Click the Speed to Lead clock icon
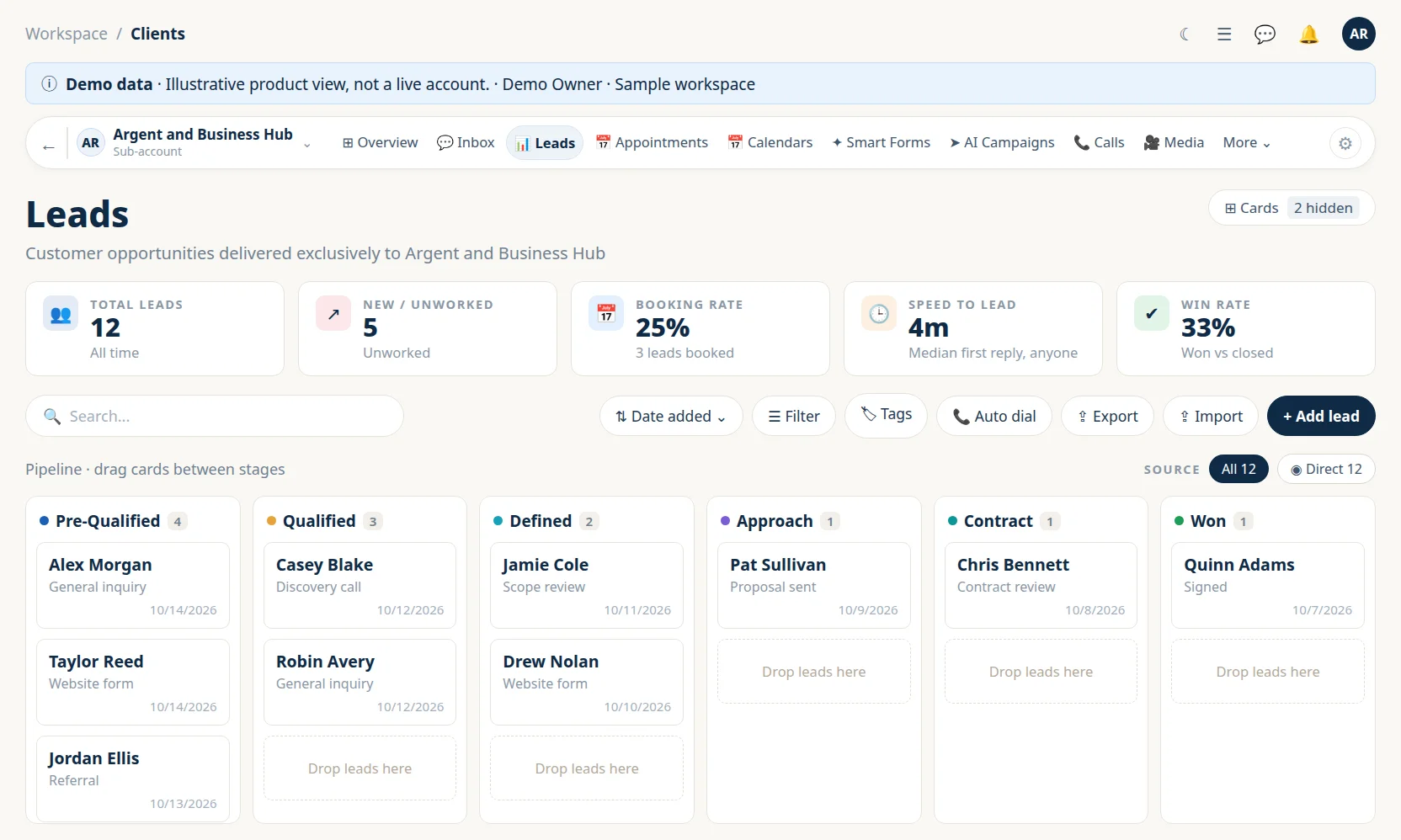The height and width of the screenshot is (840, 1401). (879, 314)
